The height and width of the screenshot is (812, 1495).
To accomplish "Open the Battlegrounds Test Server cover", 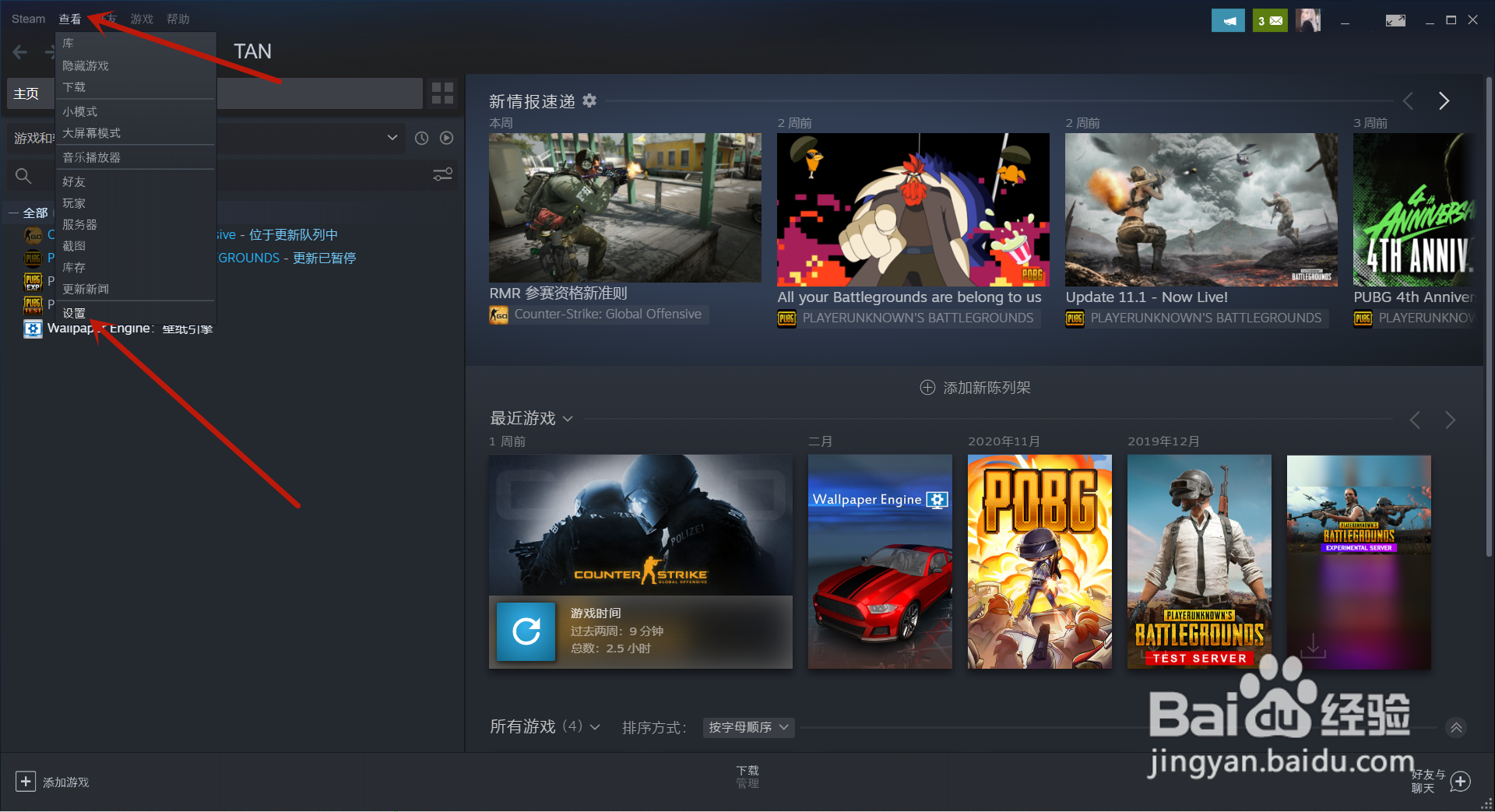I will click(1199, 561).
